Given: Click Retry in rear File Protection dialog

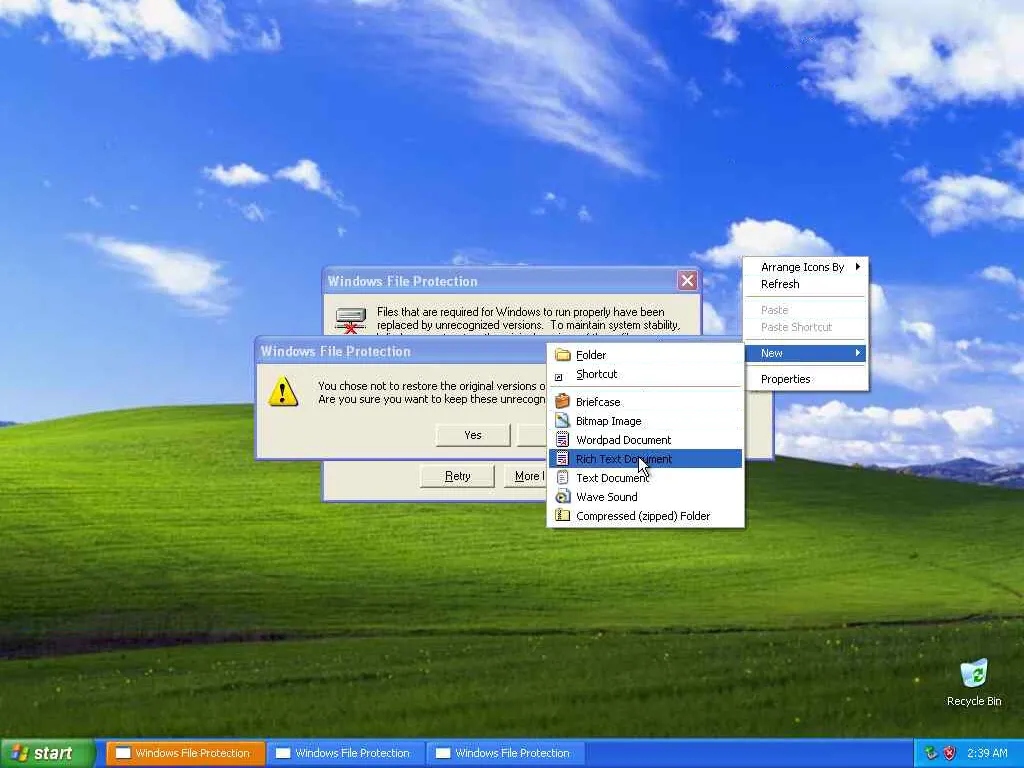Looking at the screenshot, I should [x=457, y=476].
